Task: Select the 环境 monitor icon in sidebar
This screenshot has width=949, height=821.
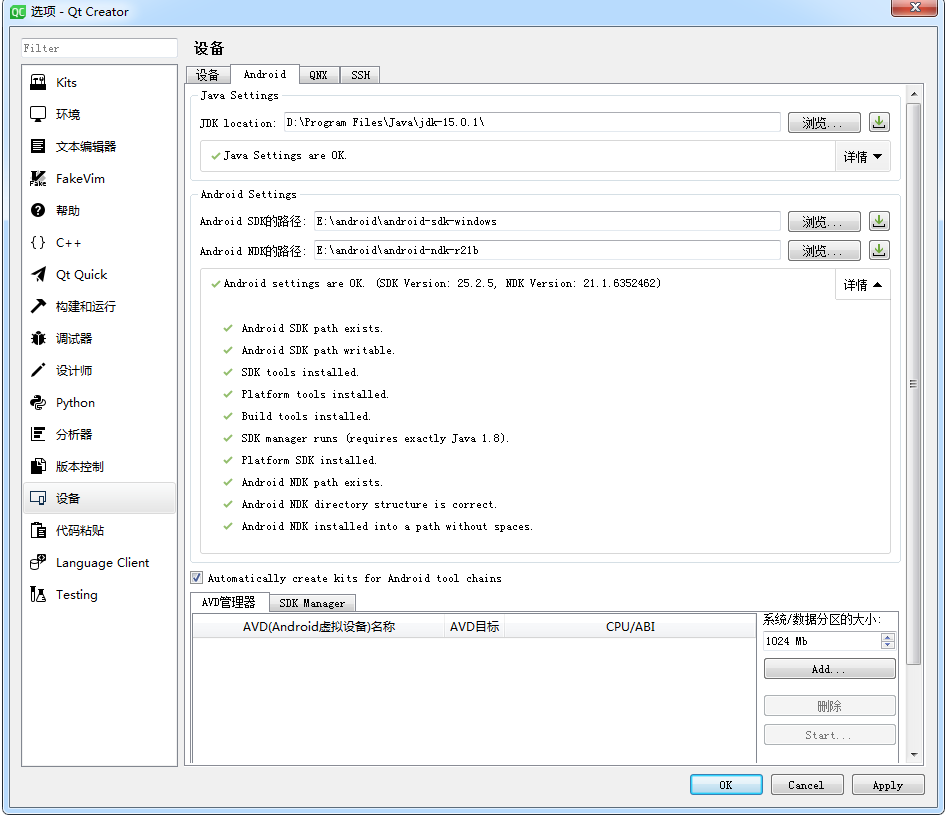Action: [38, 114]
